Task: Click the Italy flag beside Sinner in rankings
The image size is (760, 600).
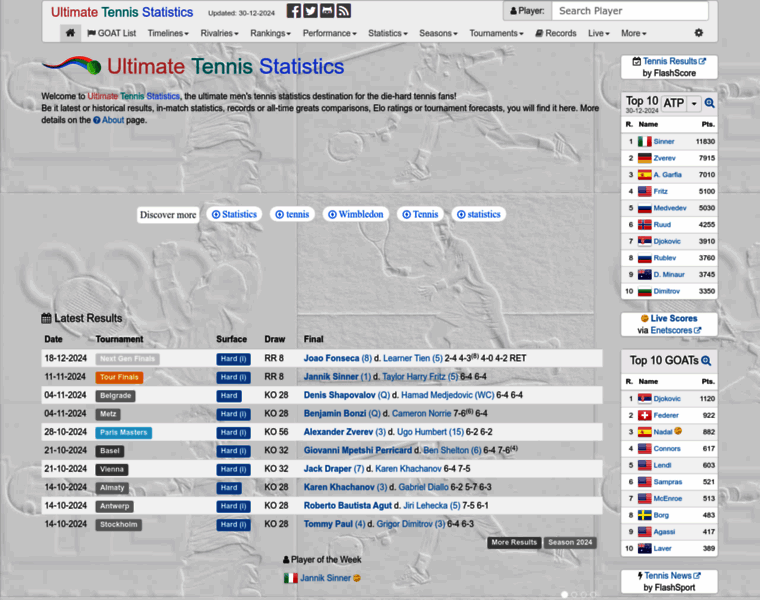Action: point(644,142)
